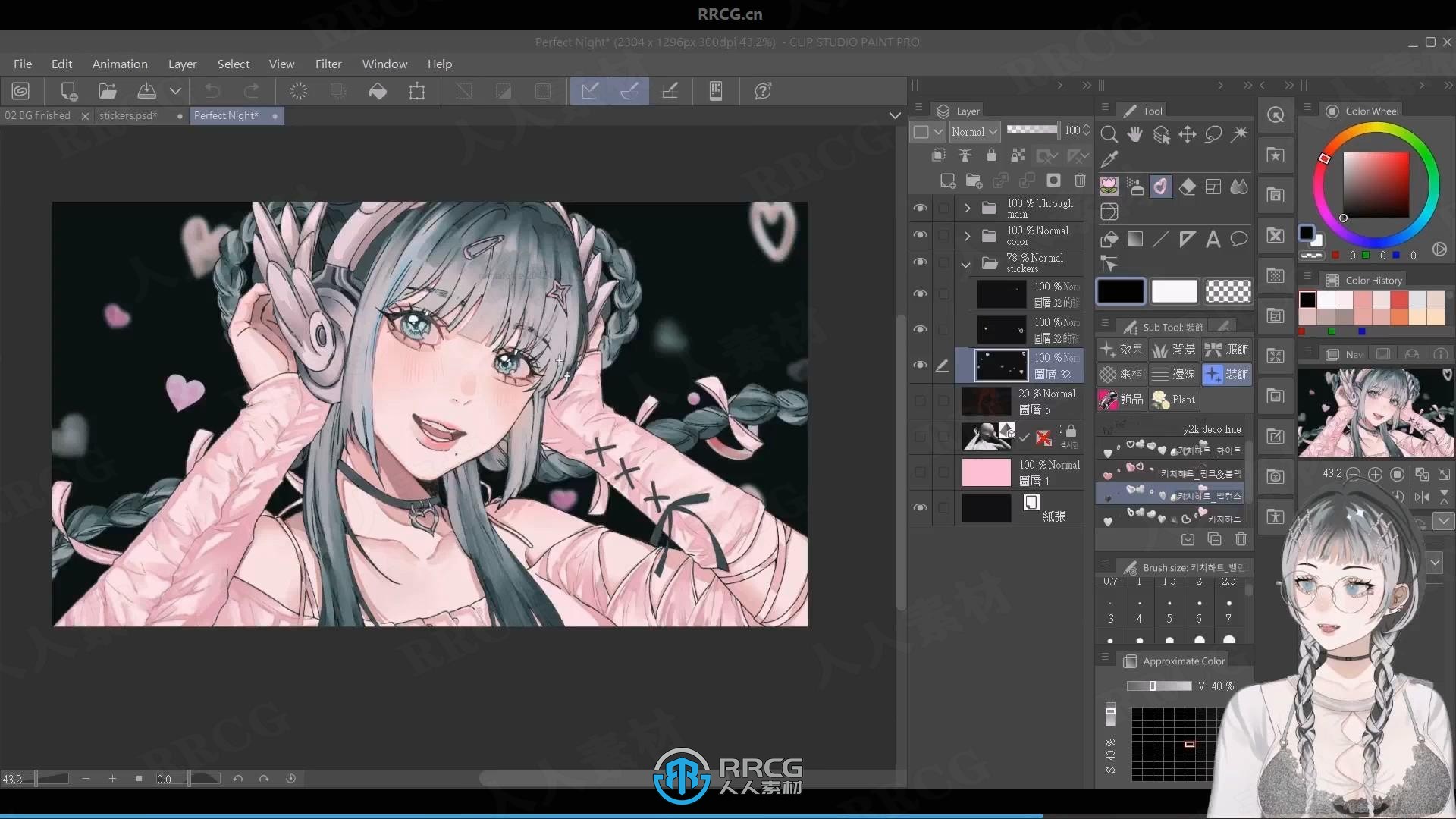Image resolution: width=1456 pixels, height=819 pixels.
Task: Hide the color folder layer
Action: click(920, 235)
